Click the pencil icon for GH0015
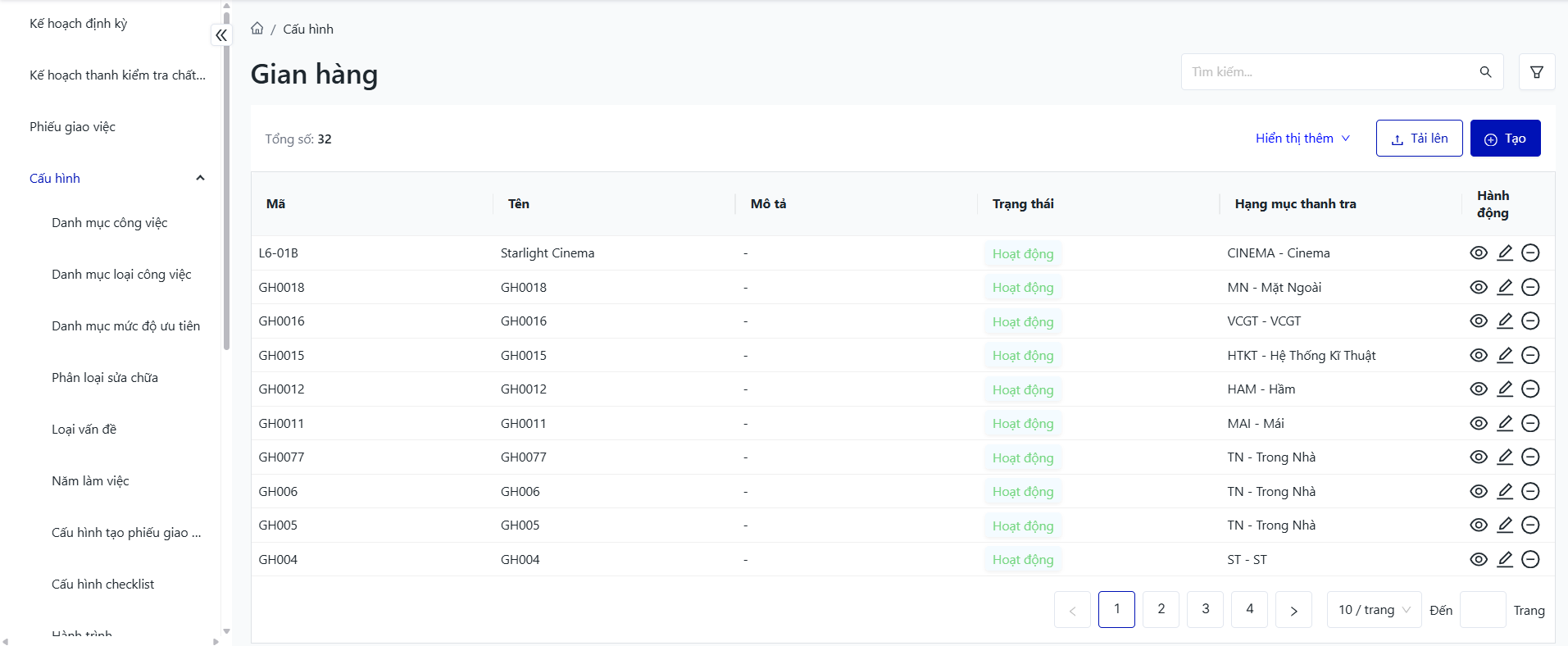 coord(1505,356)
